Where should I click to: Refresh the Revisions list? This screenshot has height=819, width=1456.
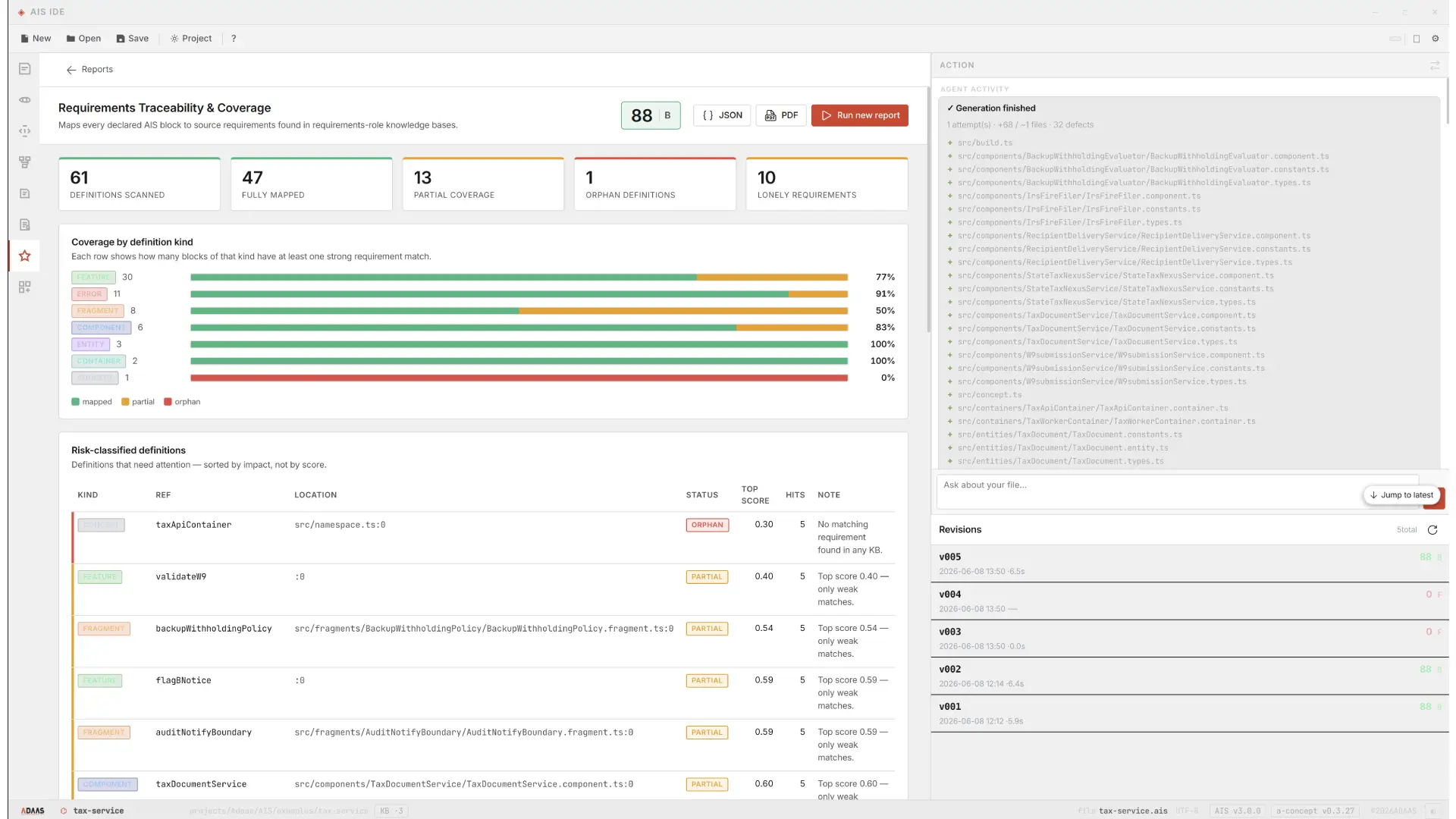click(x=1432, y=530)
